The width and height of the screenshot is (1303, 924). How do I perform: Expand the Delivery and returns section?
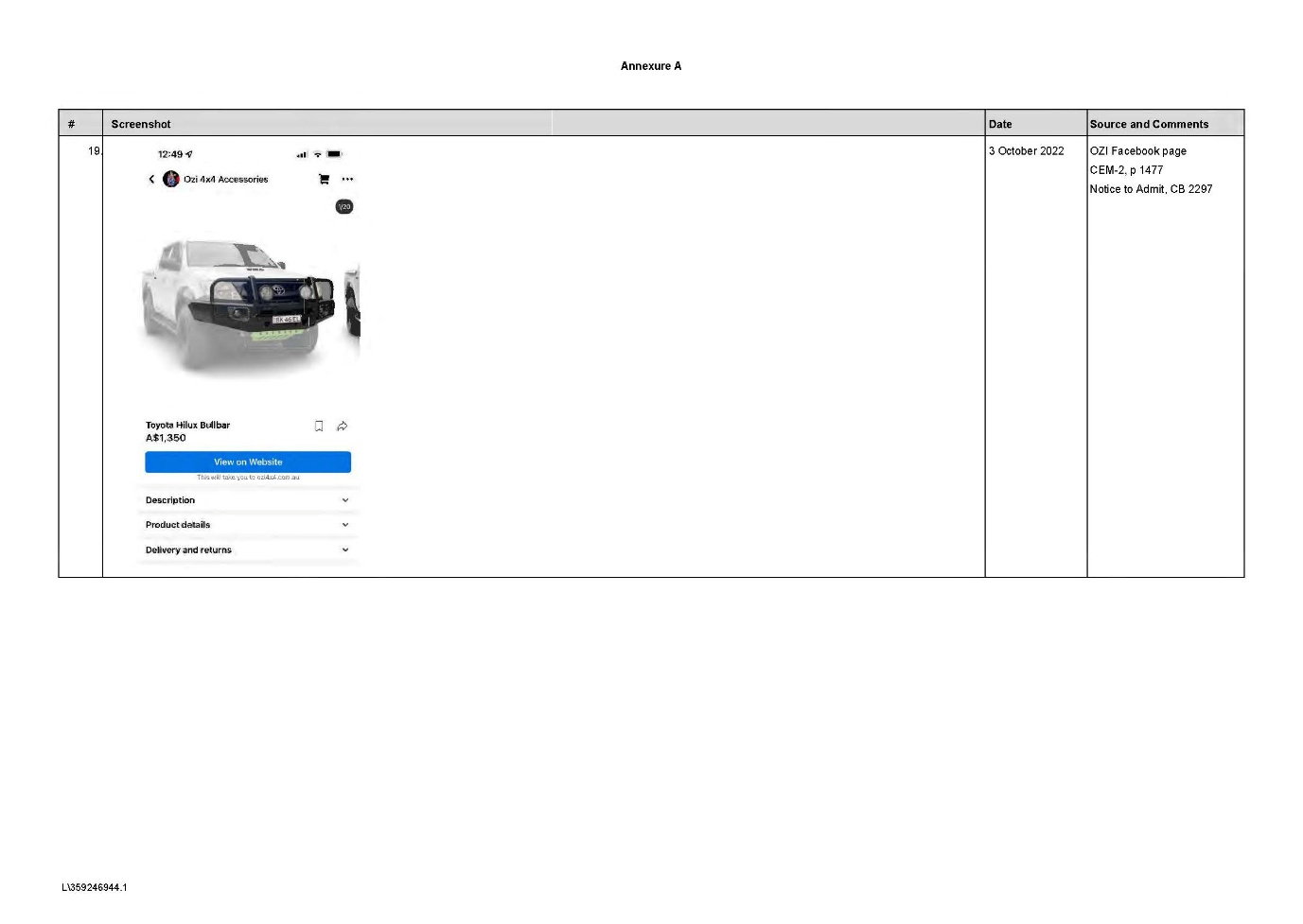coord(248,549)
